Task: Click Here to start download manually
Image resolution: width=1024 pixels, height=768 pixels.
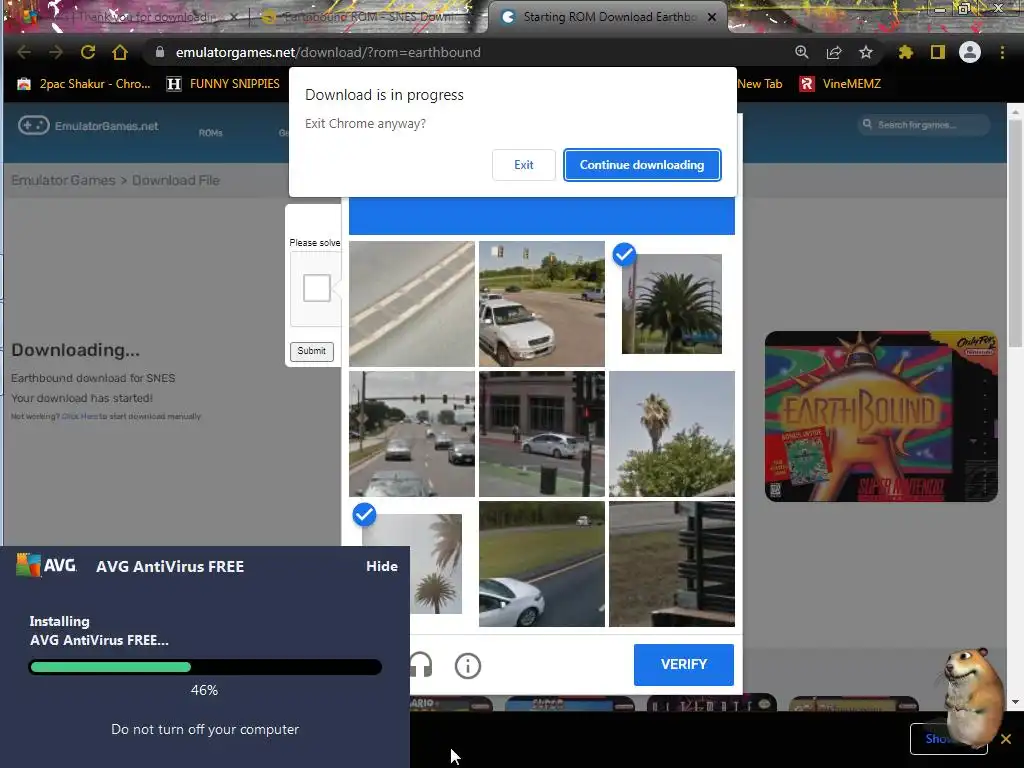Action: pyautogui.click(x=80, y=416)
